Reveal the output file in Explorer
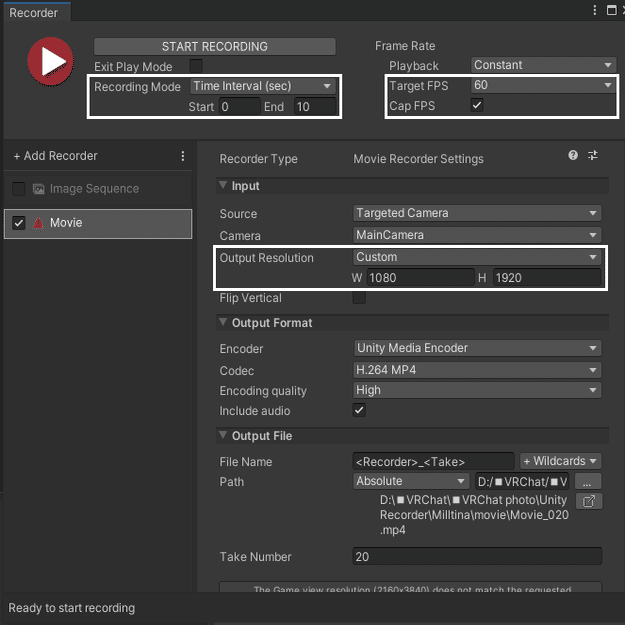This screenshot has height=625, width=625. [x=589, y=501]
